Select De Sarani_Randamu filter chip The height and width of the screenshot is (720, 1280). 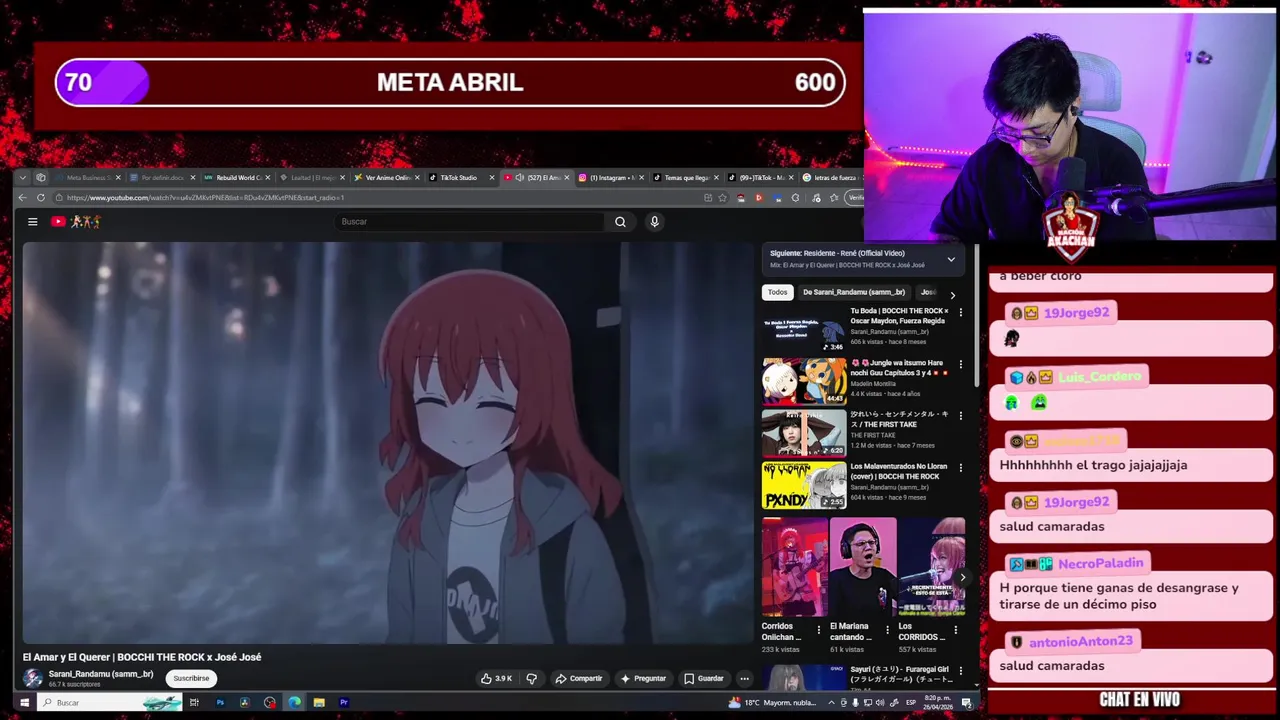(x=853, y=292)
